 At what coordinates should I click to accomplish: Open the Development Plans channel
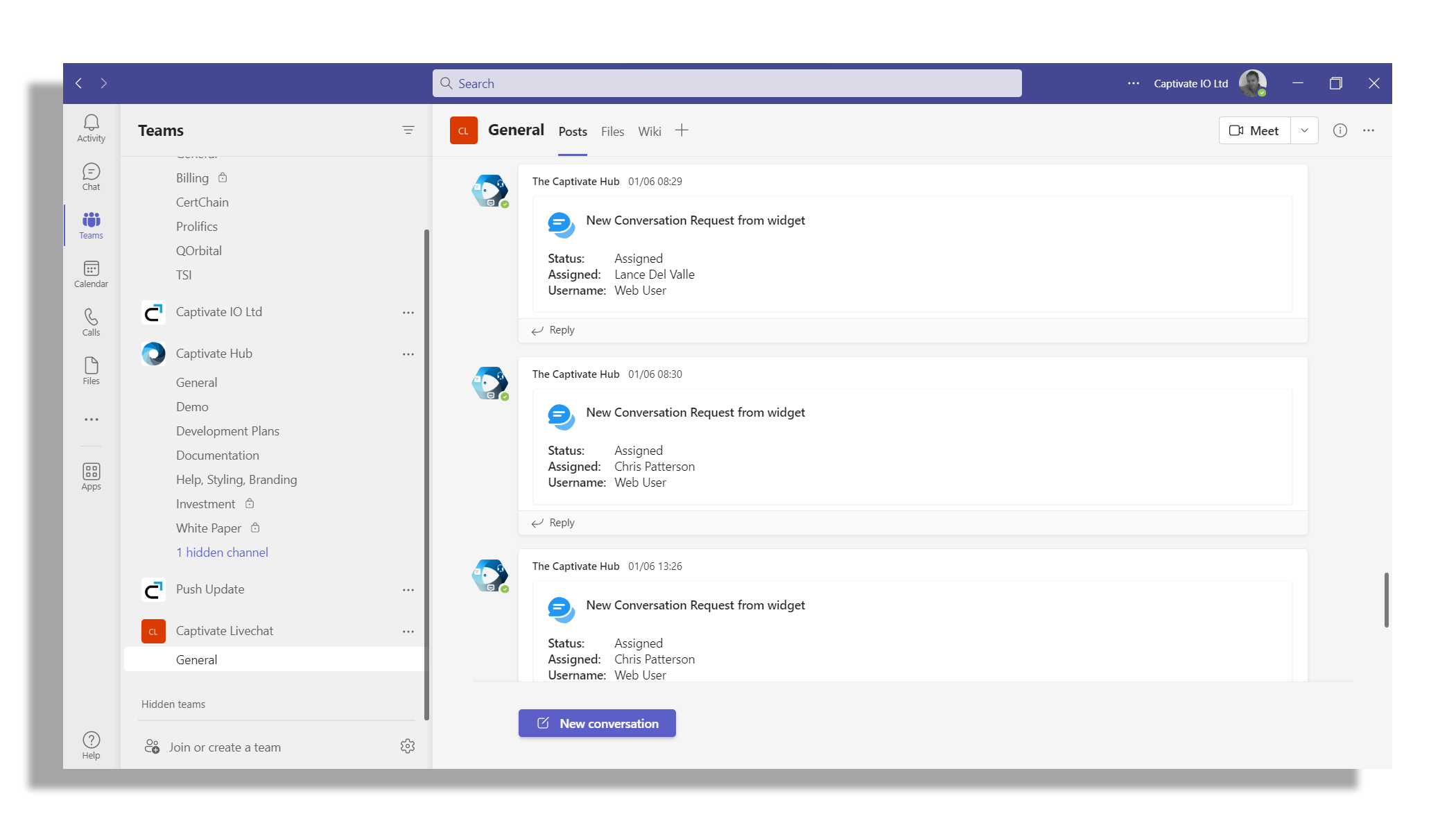pyautogui.click(x=227, y=431)
